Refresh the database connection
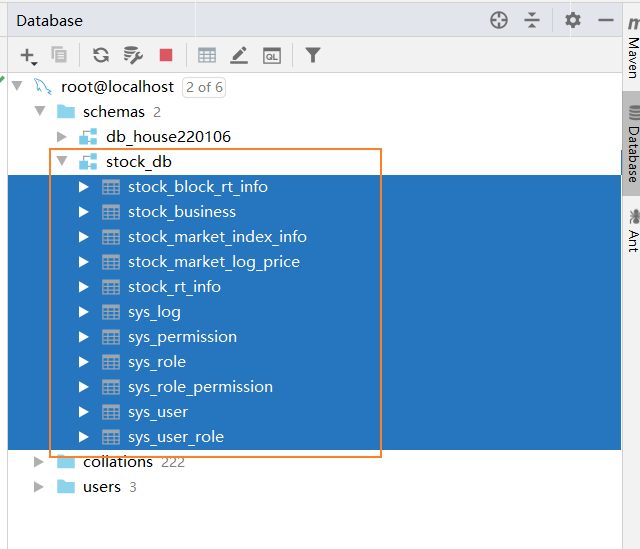This screenshot has width=640, height=549. (x=101, y=55)
